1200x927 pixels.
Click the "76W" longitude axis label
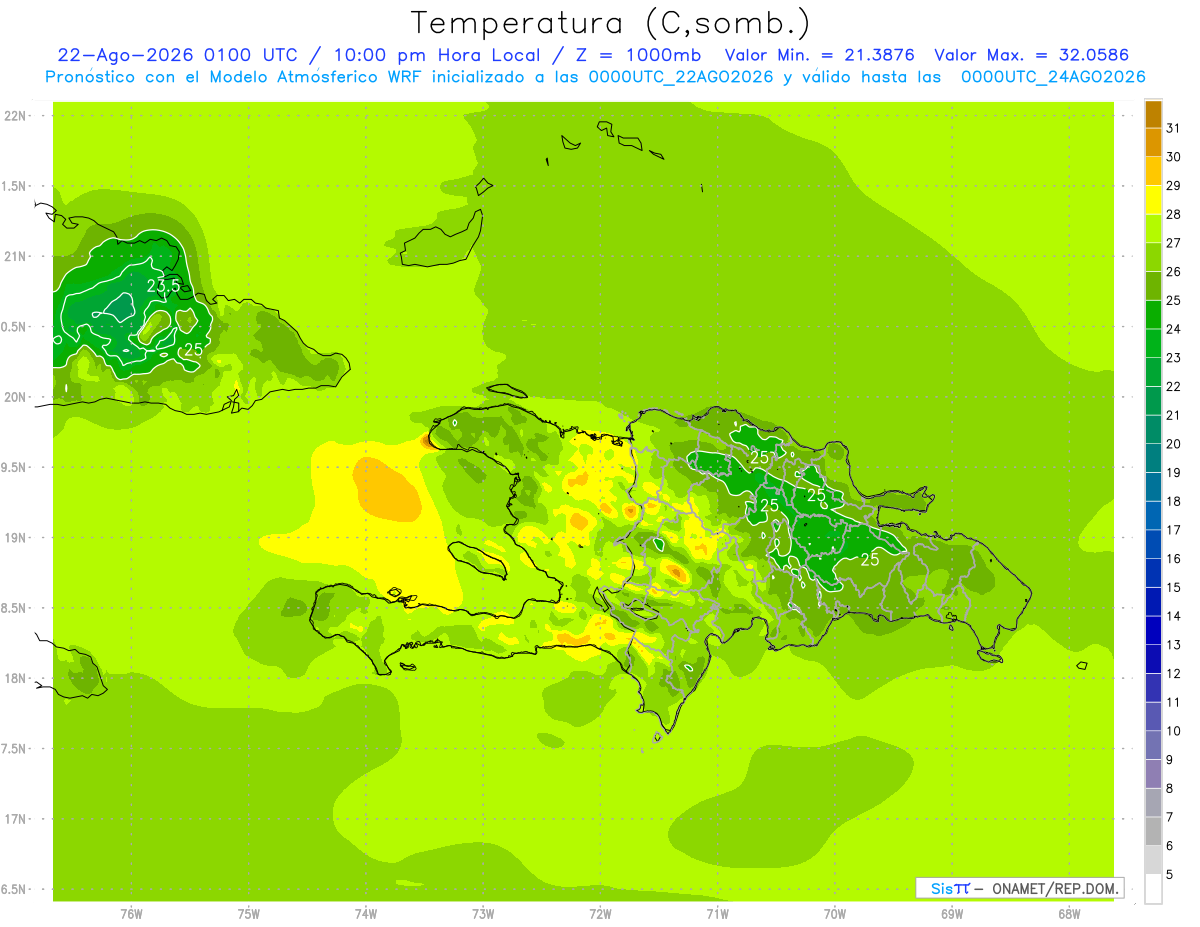click(131, 913)
